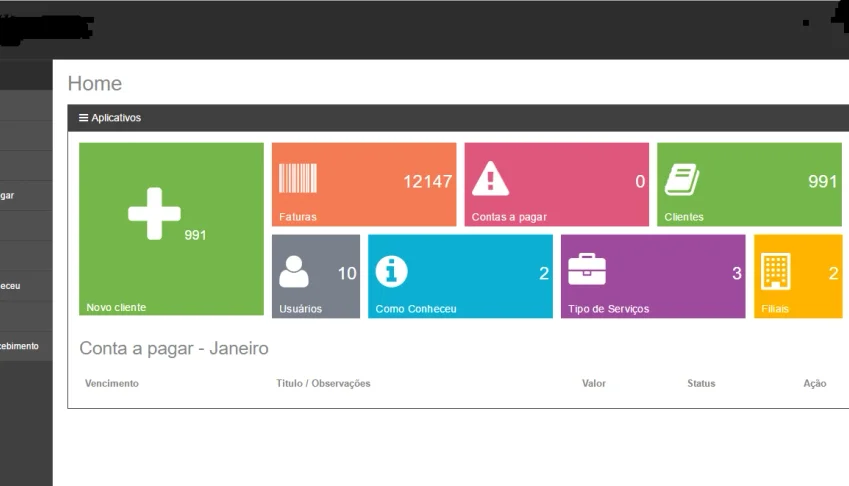Click the Novo cliente label
Image resolution: width=849 pixels, height=486 pixels.
[116, 307]
